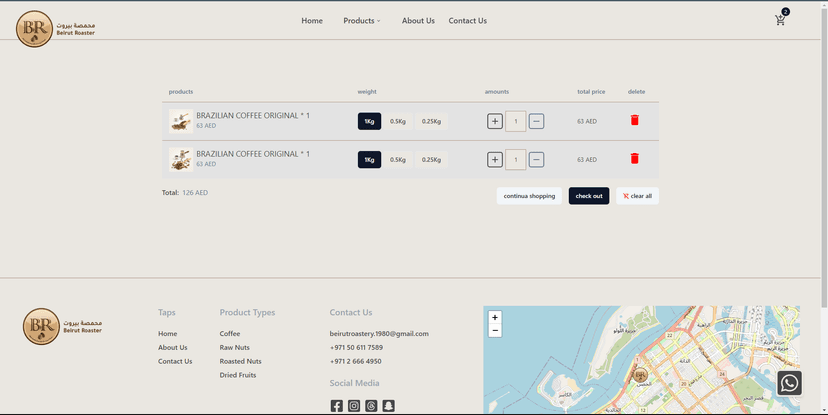This screenshot has width=828, height=415.
Task: Open the Instagram social media icon
Action: coord(354,406)
